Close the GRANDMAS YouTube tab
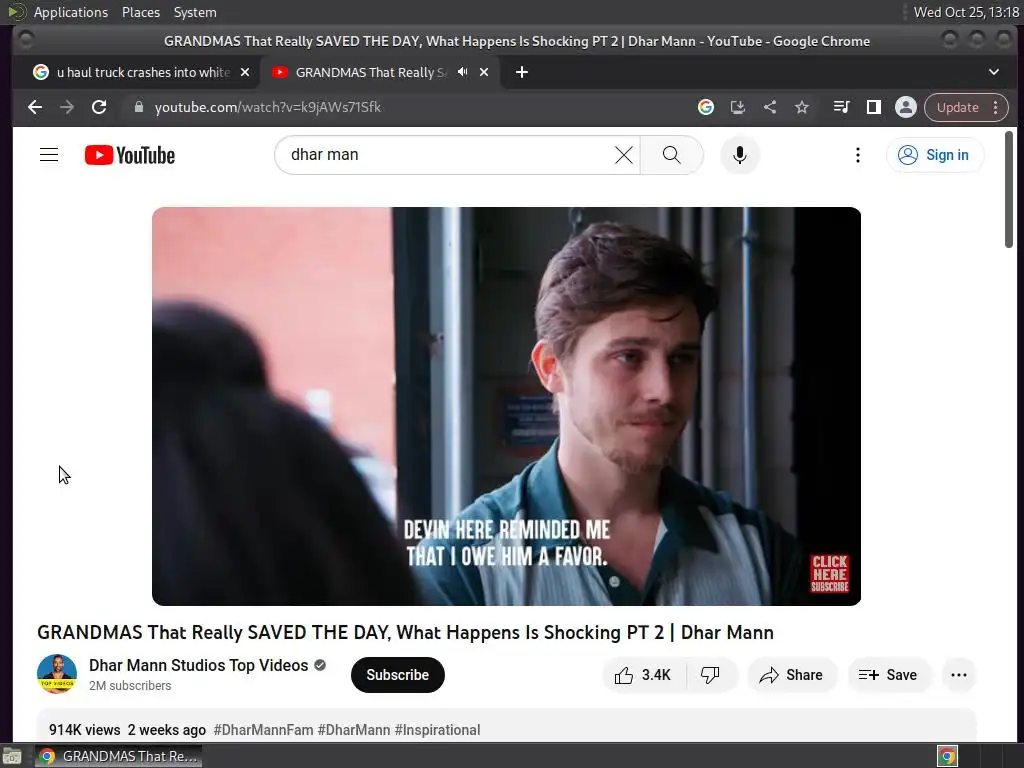 tap(484, 72)
